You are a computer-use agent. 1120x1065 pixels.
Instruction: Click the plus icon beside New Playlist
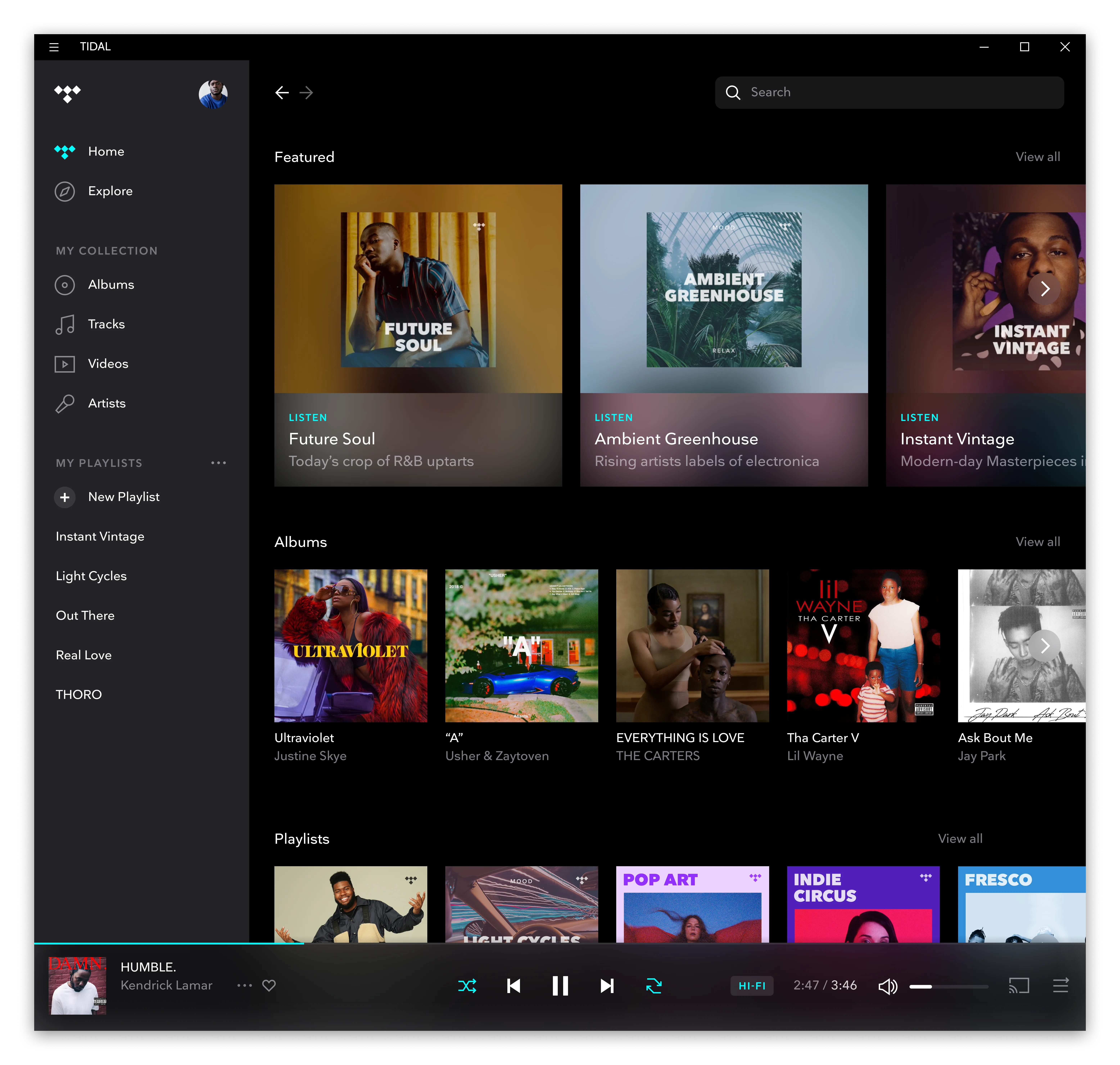(65, 497)
